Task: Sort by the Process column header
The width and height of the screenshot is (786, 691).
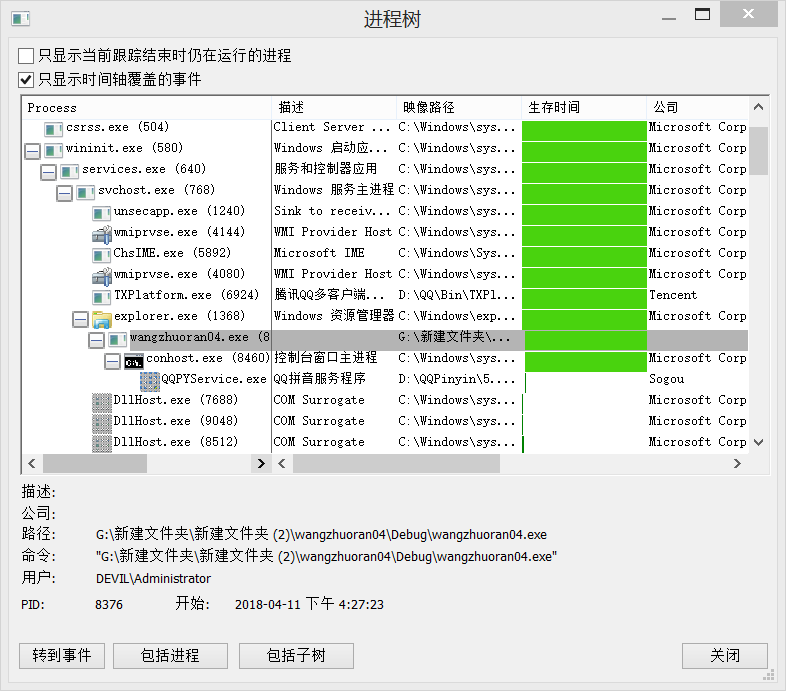Action: click(x=146, y=108)
